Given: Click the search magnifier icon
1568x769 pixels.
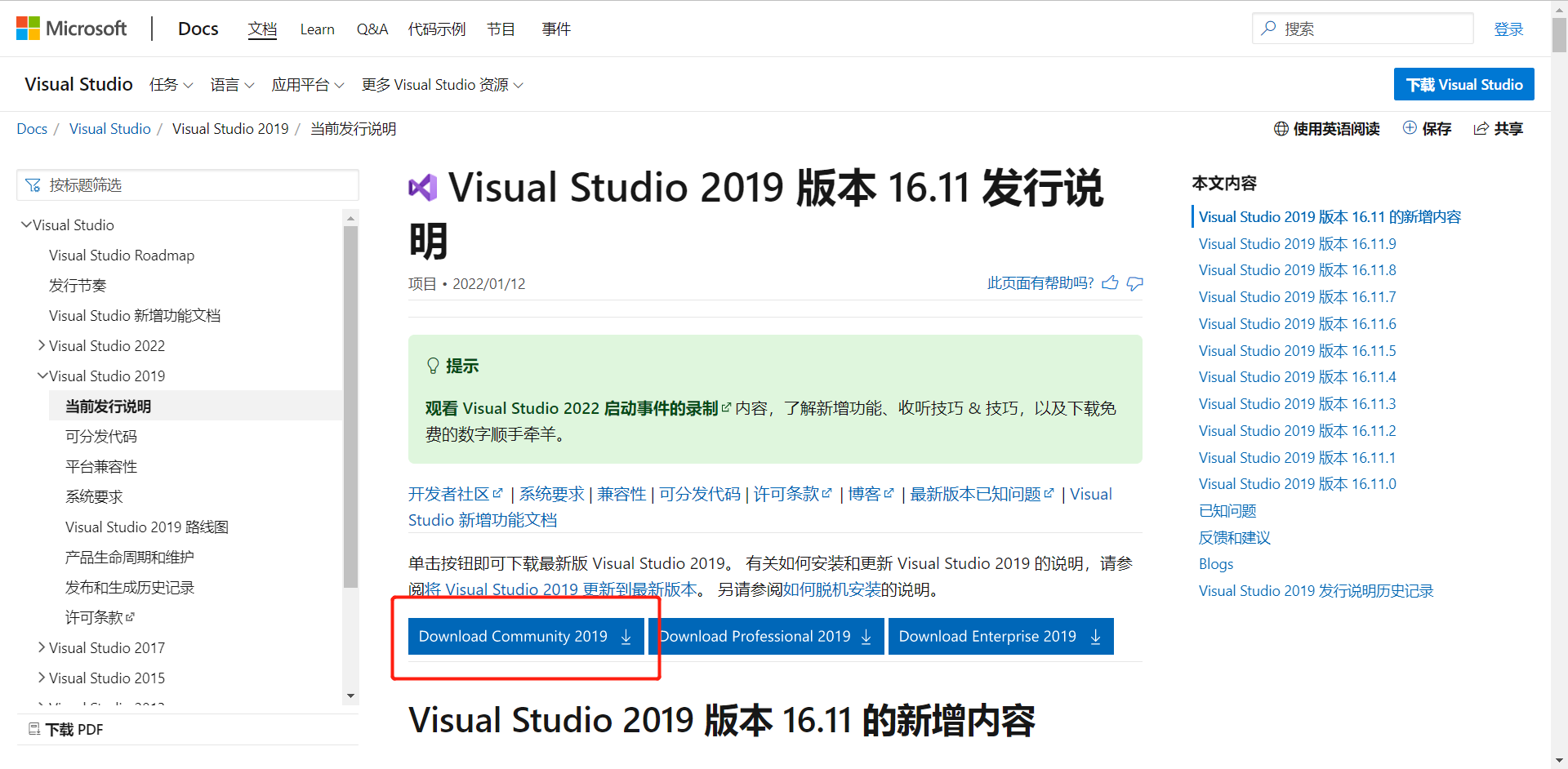Looking at the screenshot, I should [1268, 29].
